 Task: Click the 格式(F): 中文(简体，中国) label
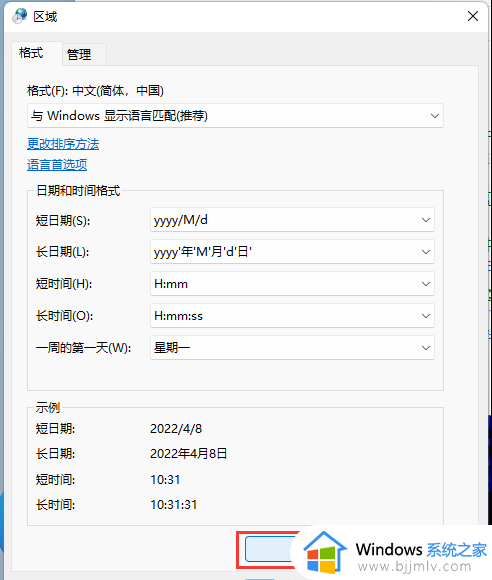[95, 91]
